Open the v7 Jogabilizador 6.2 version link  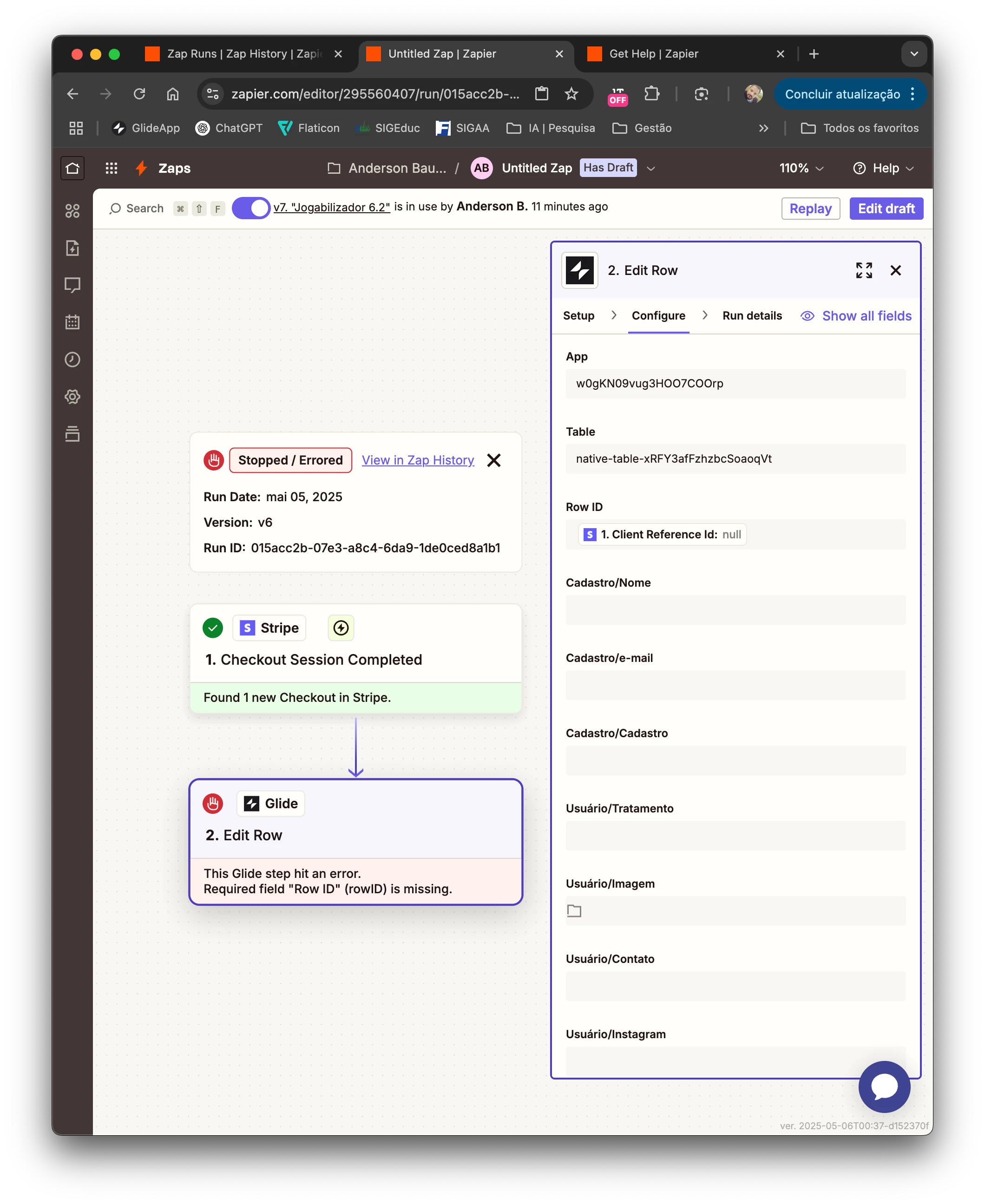coord(331,207)
